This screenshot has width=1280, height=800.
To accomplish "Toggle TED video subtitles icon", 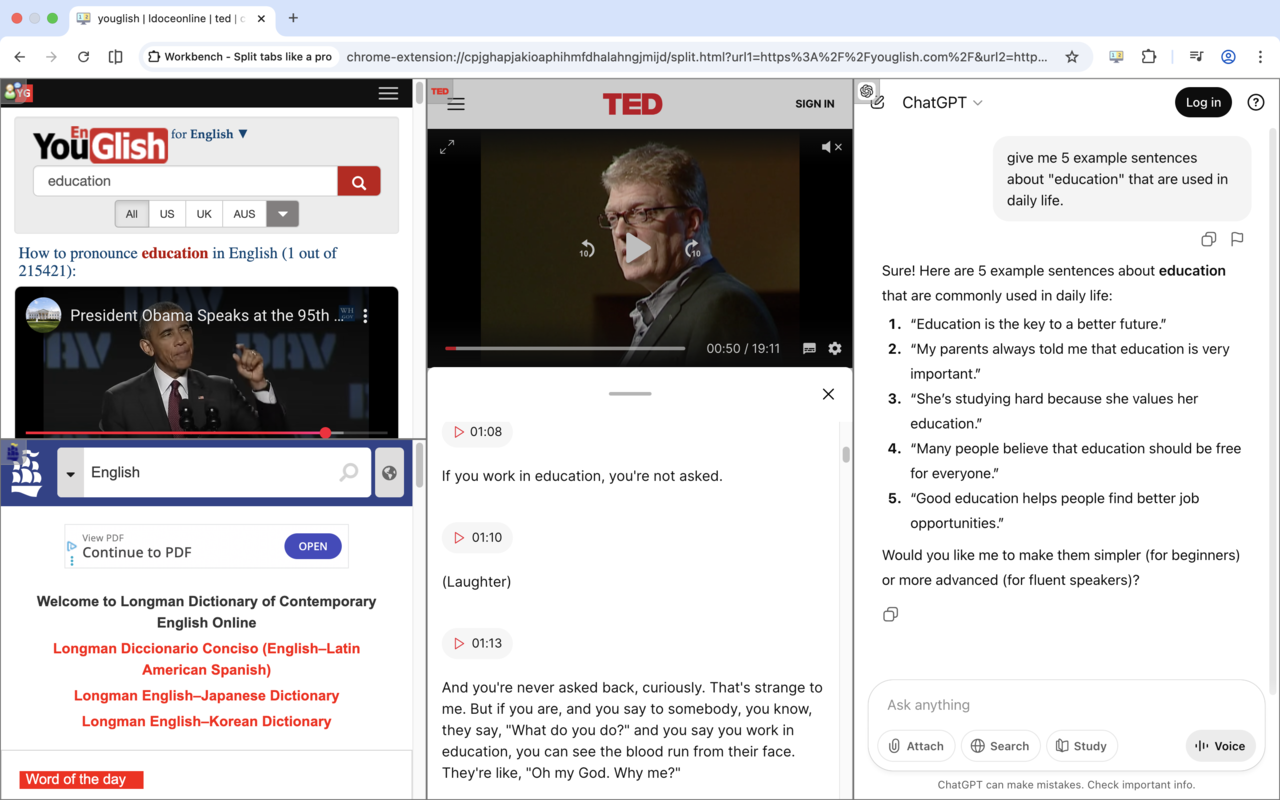I will 809,349.
